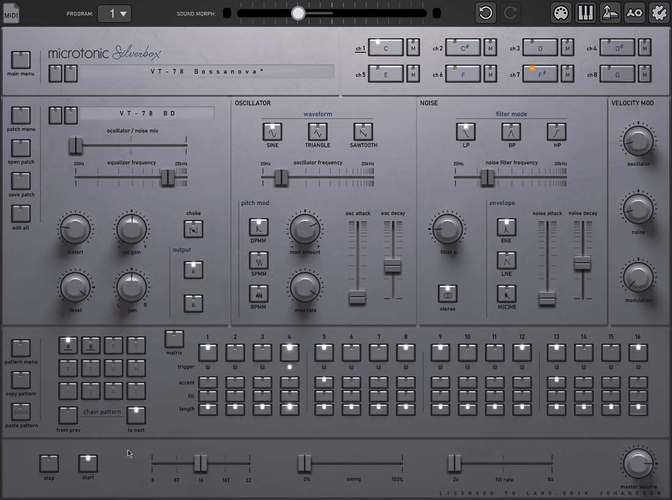Mute channel 6 with its M button
The width and height of the screenshot is (672, 500).
[x=490, y=74]
